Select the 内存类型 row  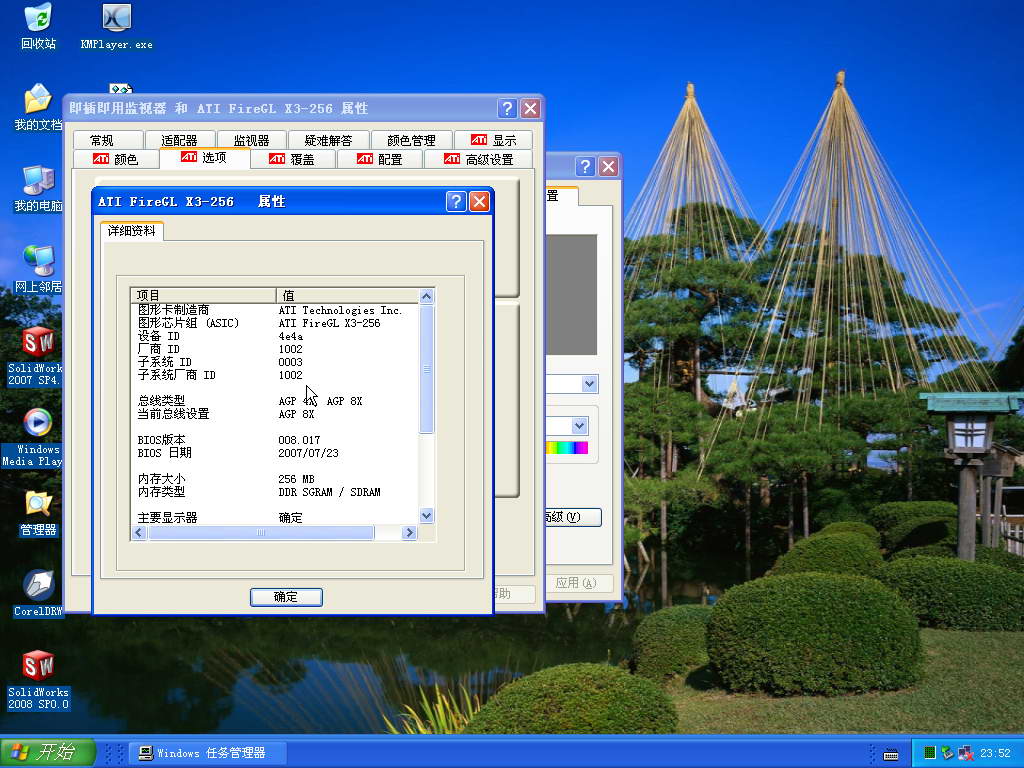tap(274, 492)
